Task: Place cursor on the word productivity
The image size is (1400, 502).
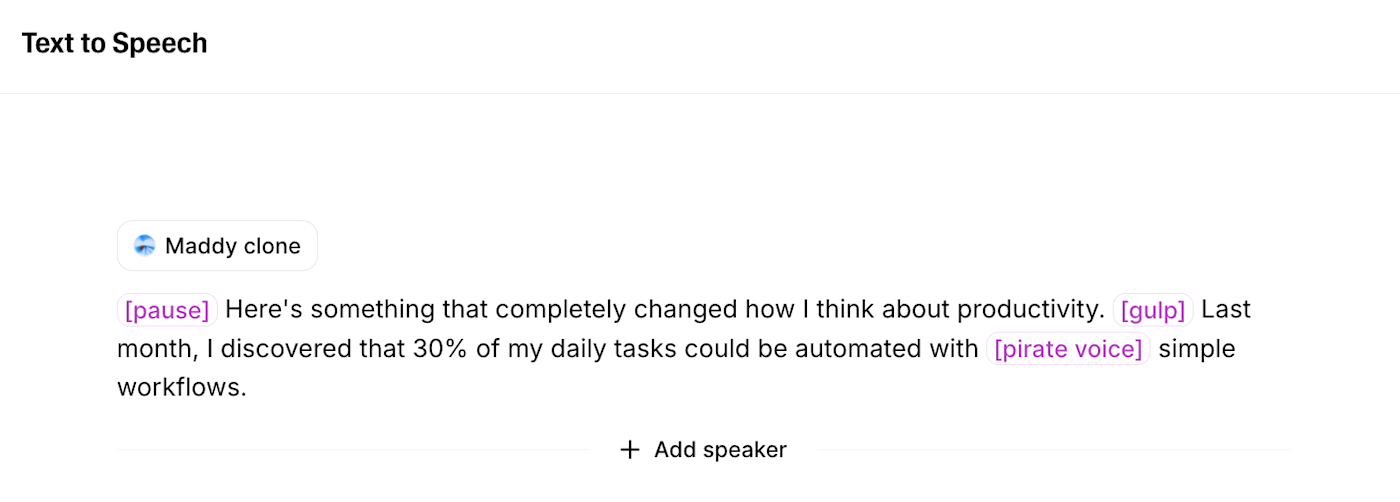Action: pyautogui.click(x=1028, y=310)
